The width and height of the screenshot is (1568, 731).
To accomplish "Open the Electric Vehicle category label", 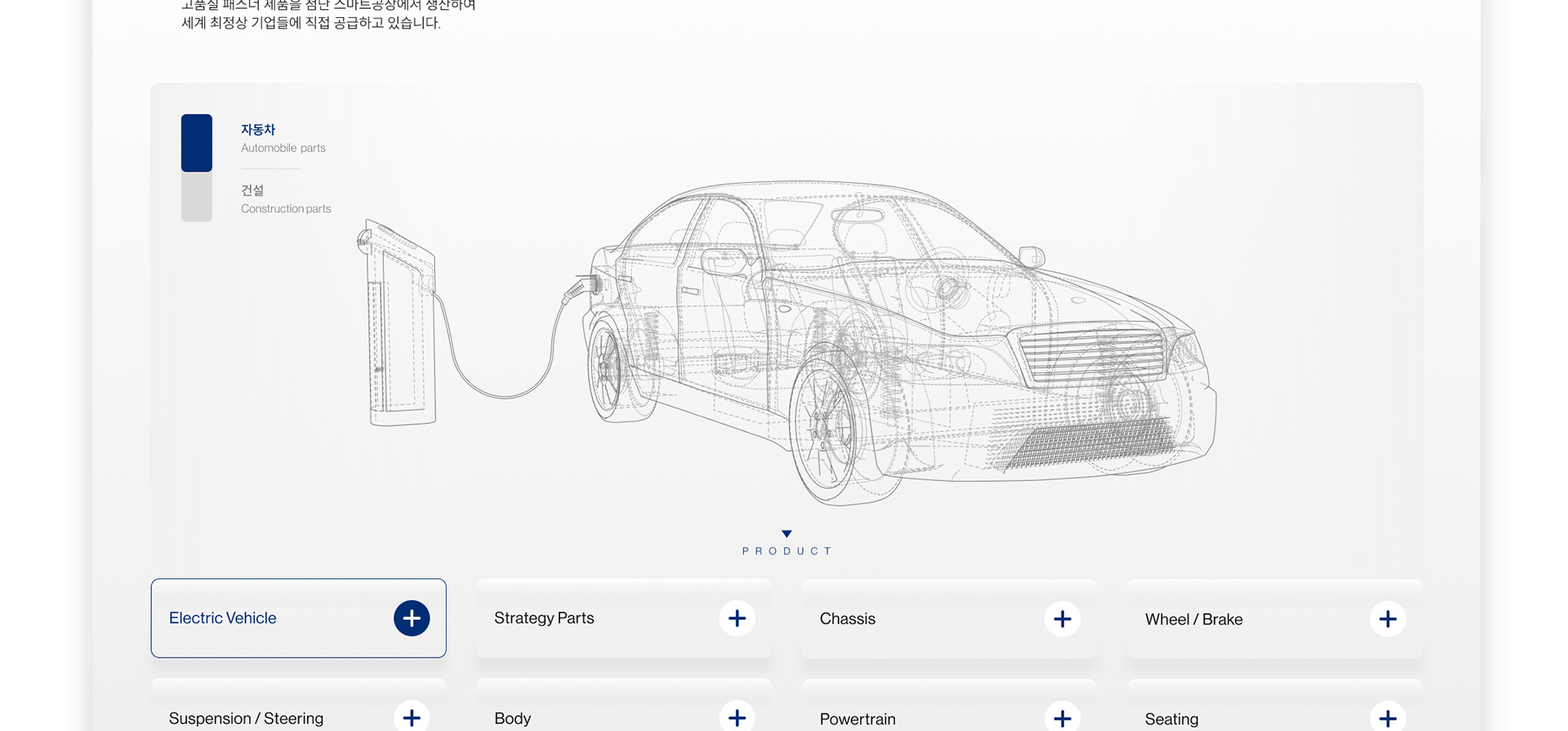I will (223, 618).
